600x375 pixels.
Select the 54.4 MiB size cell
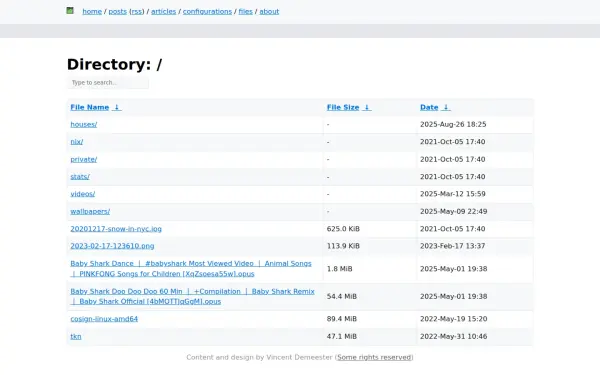click(x=342, y=297)
